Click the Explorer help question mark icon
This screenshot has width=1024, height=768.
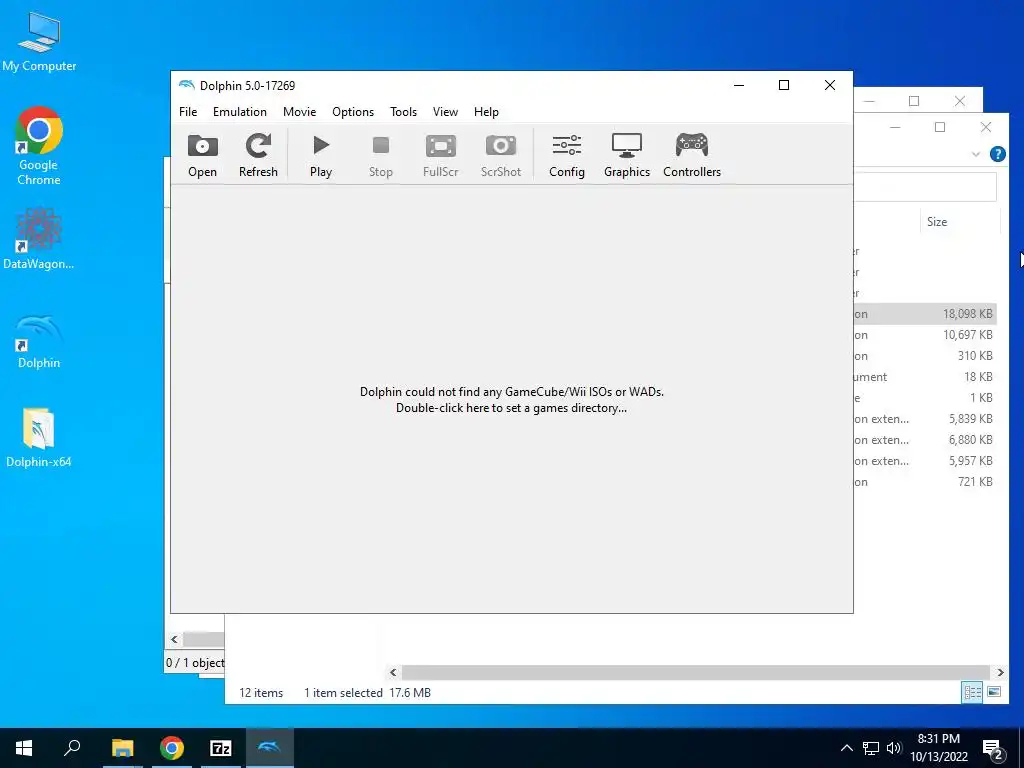pyautogui.click(x=997, y=154)
